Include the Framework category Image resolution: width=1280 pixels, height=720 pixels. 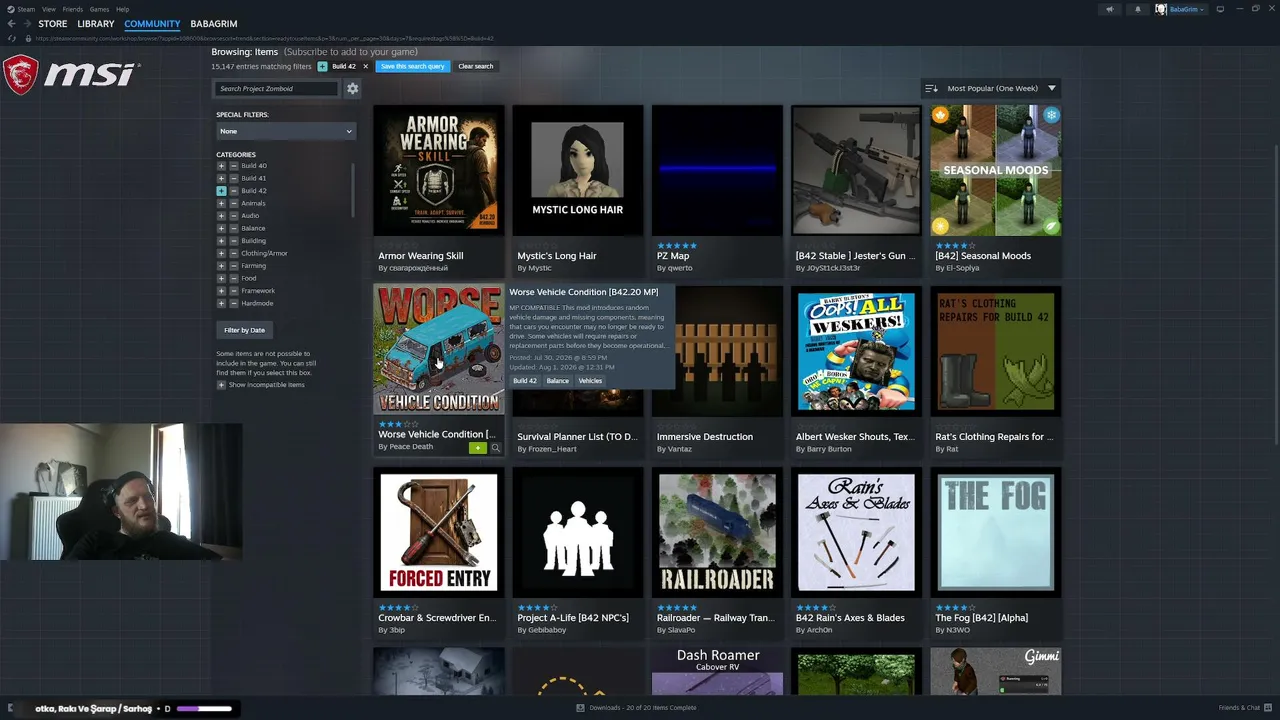coord(221,291)
